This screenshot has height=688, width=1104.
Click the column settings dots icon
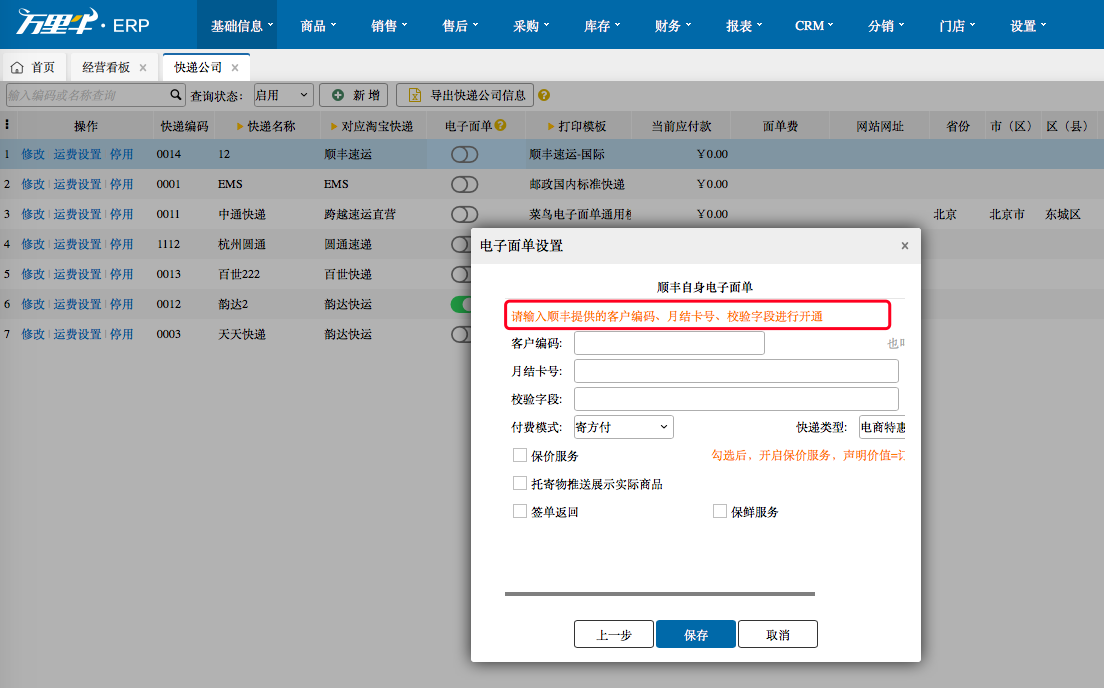point(7,125)
